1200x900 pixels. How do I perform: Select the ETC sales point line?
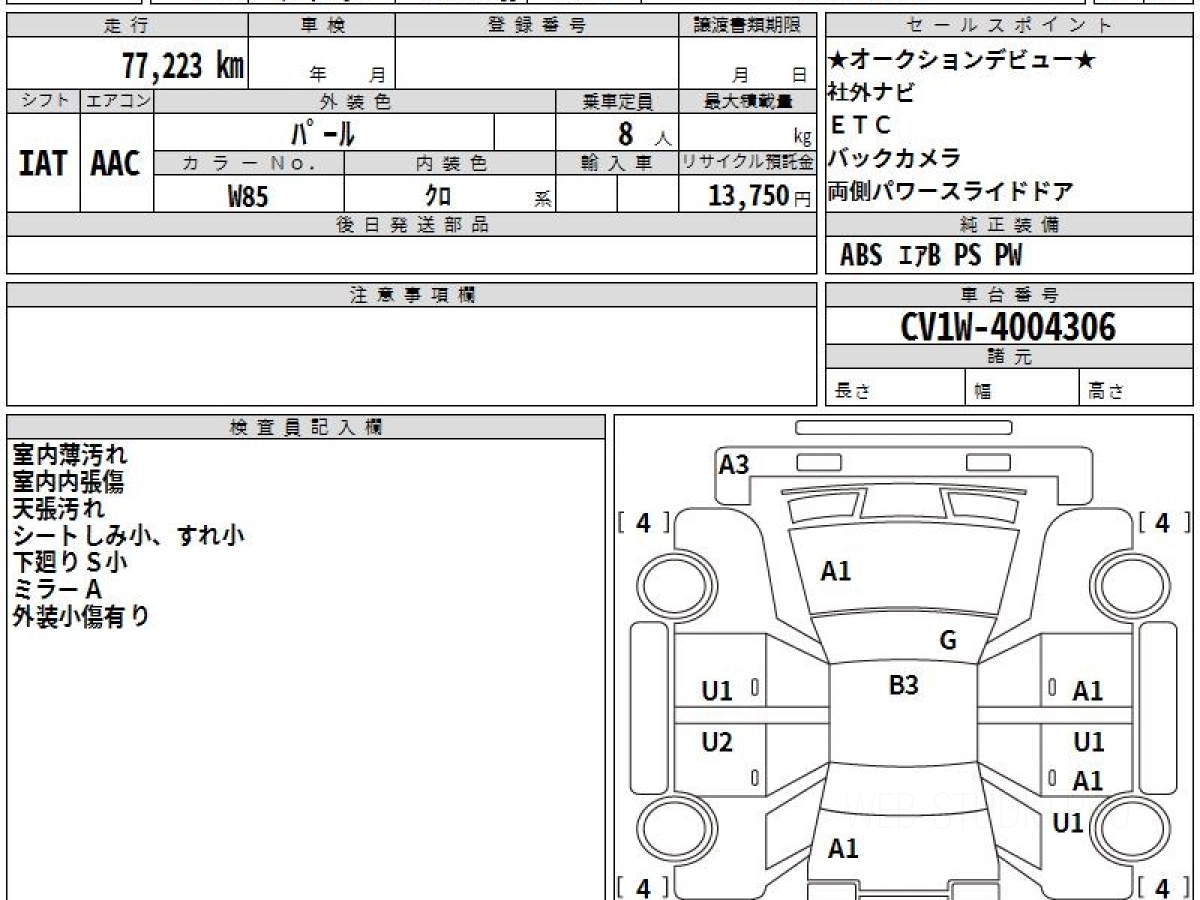[x=859, y=126]
